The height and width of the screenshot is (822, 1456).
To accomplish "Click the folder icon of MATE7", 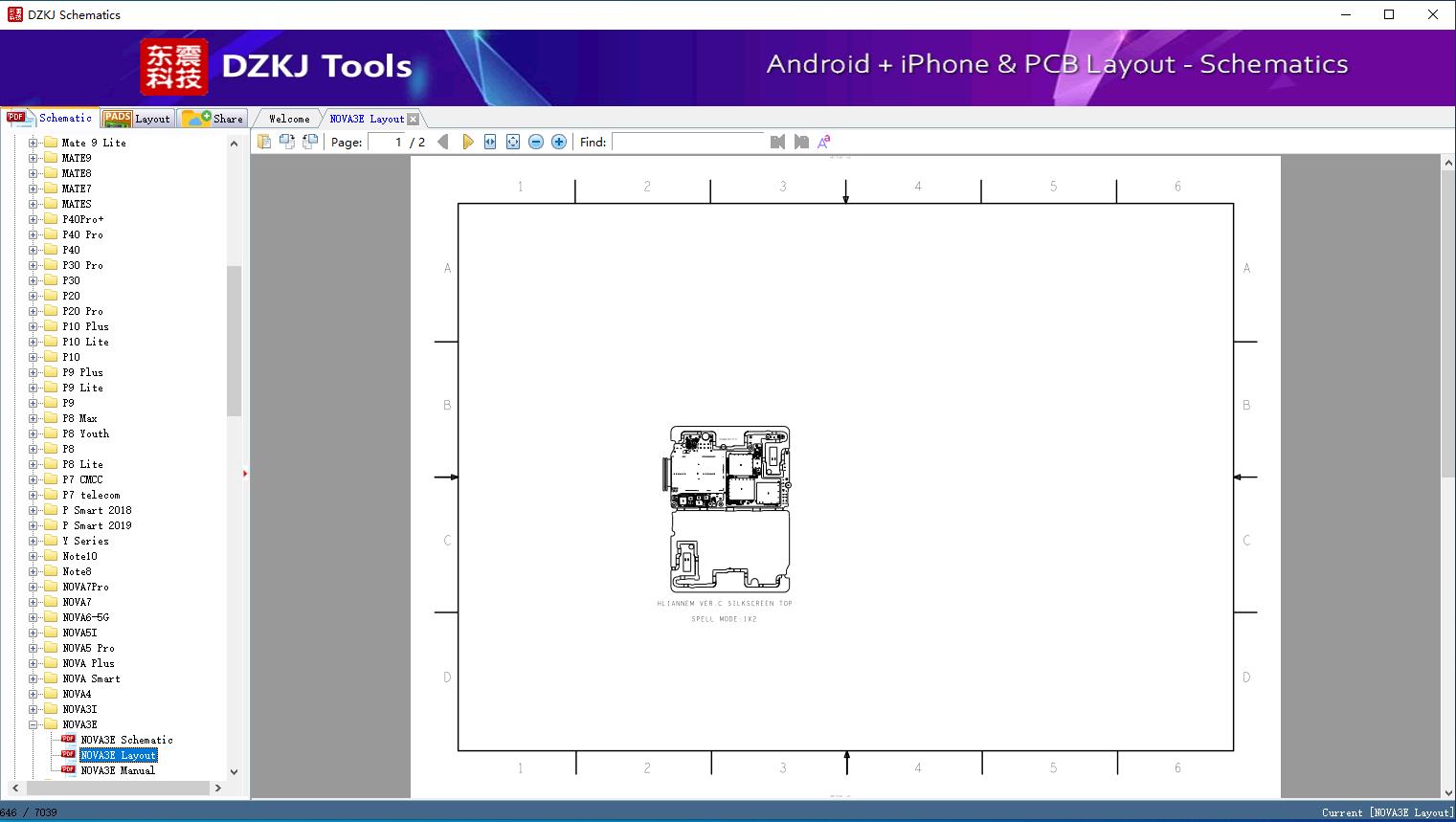I will tap(51, 189).
